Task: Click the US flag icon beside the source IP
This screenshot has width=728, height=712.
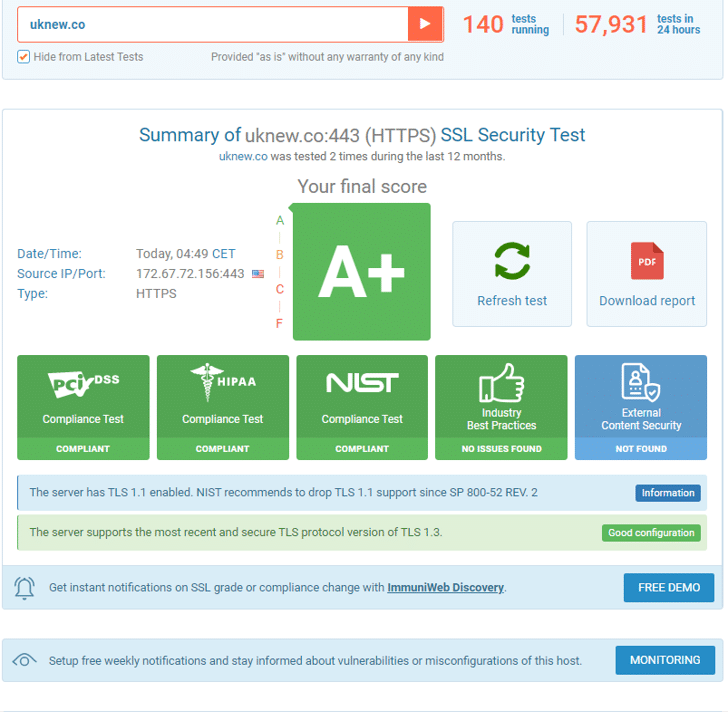Action: [258, 274]
